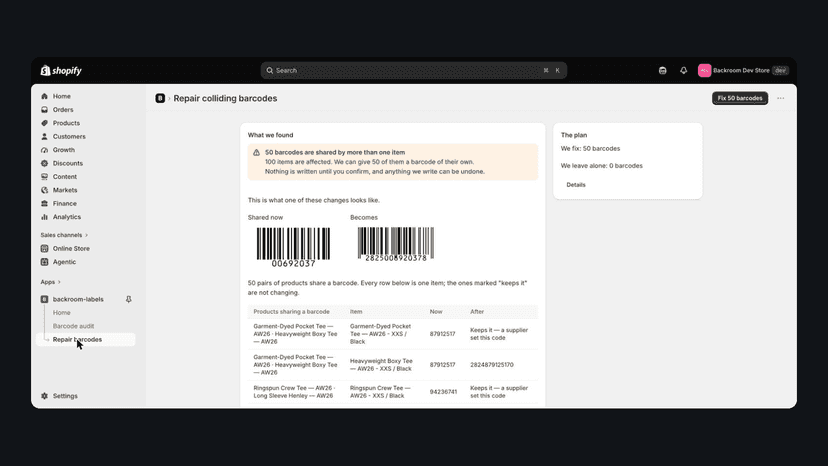Open Discounts in the navigation
The width and height of the screenshot is (828, 466).
68,163
